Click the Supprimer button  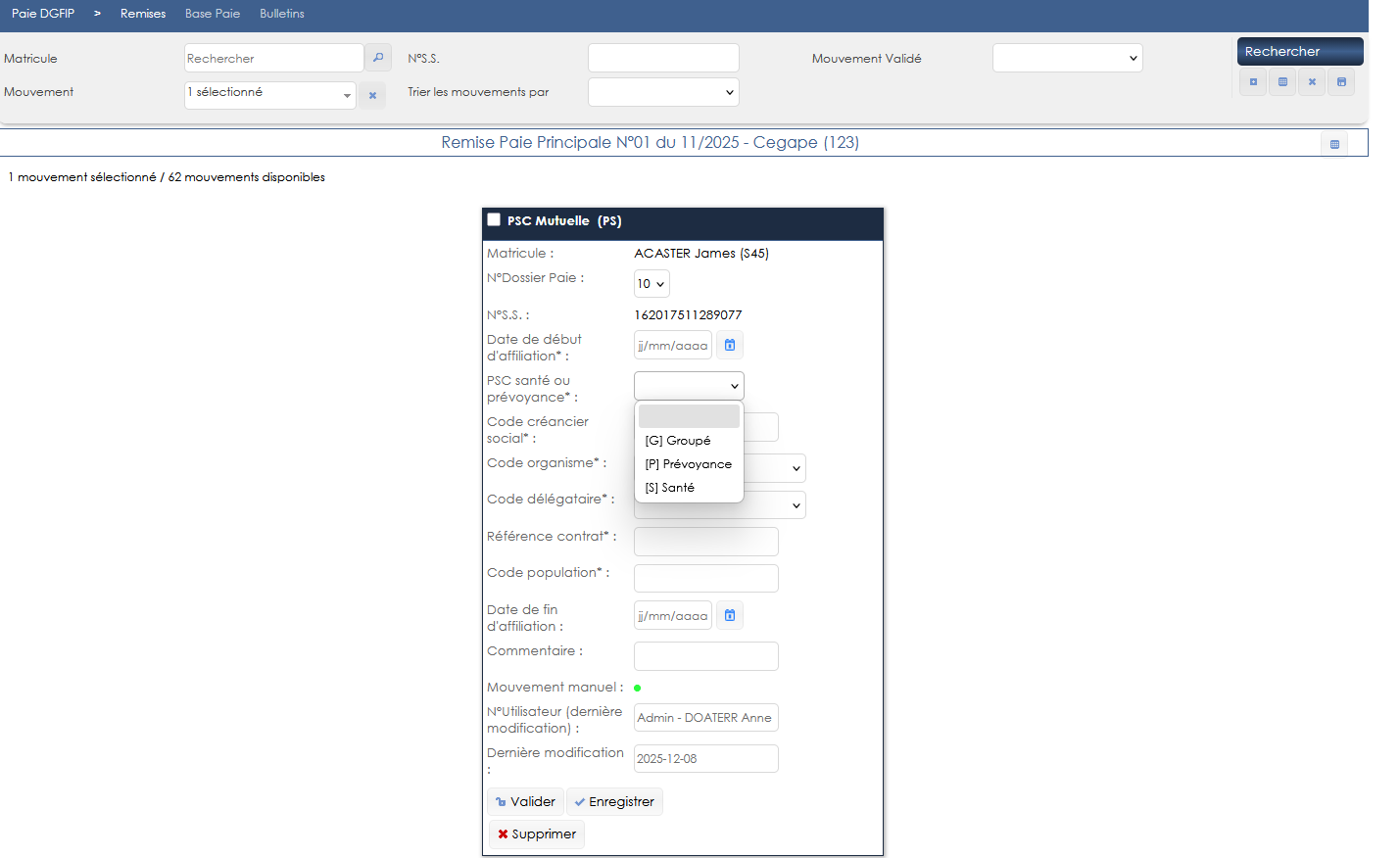pos(537,834)
